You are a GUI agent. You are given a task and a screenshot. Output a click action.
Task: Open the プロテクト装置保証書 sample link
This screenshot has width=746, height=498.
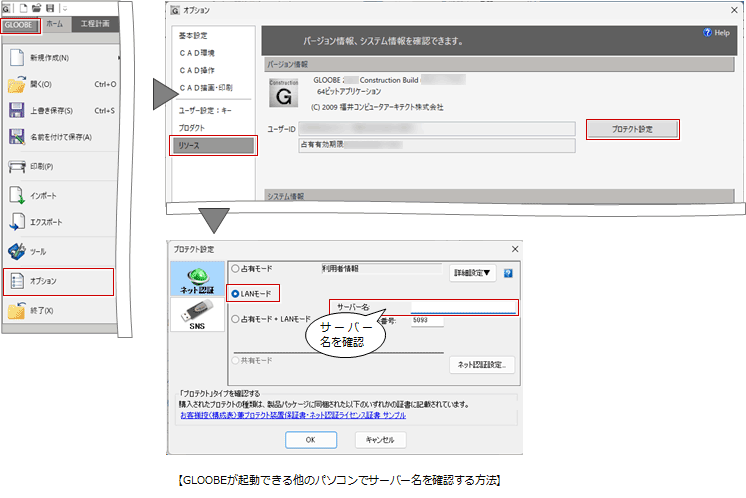coord(293,415)
